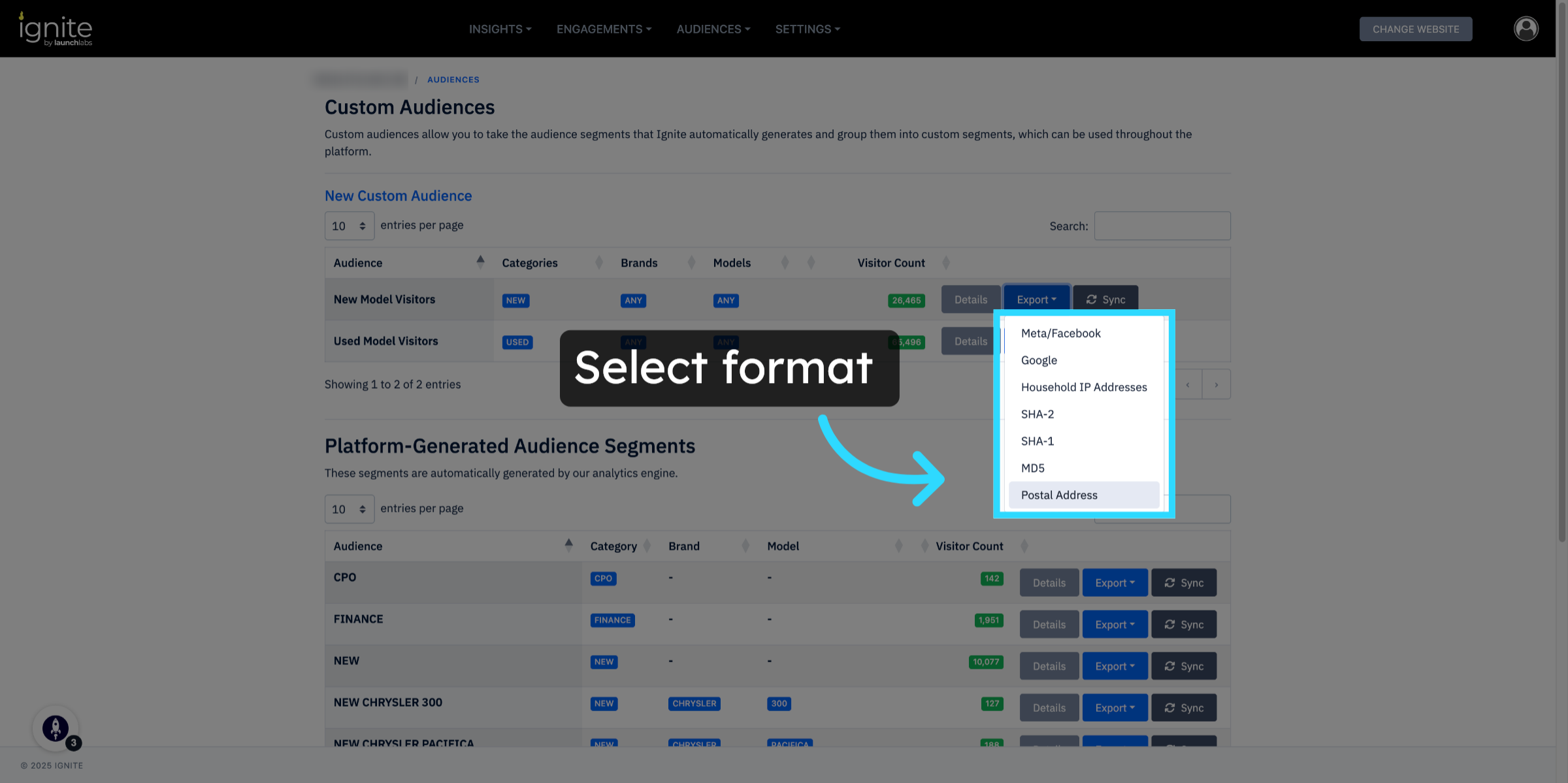Pick Household IP Addresses format
Image resolution: width=1568 pixels, height=783 pixels.
(x=1083, y=387)
